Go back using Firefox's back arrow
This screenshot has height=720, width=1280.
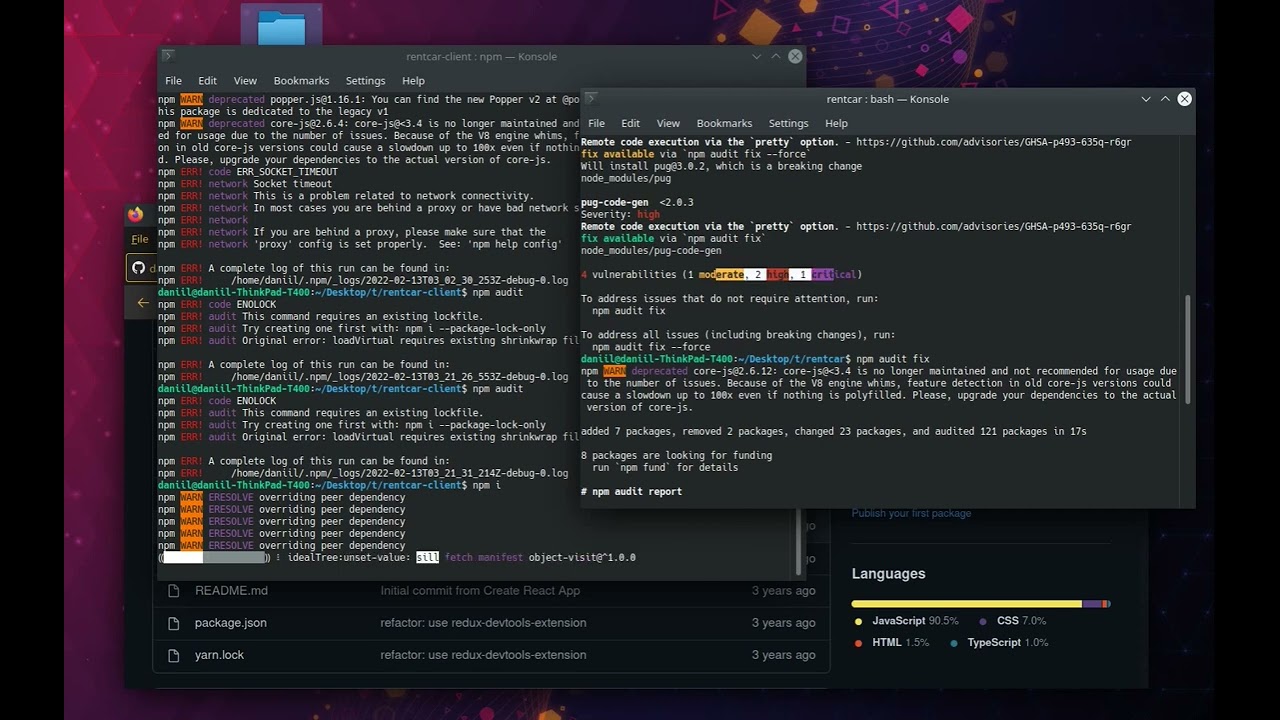tap(143, 302)
